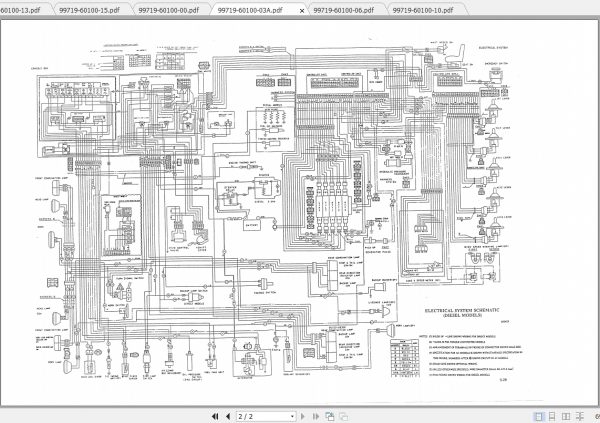
Task: Jump to the last page
Action: [x=316, y=416]
